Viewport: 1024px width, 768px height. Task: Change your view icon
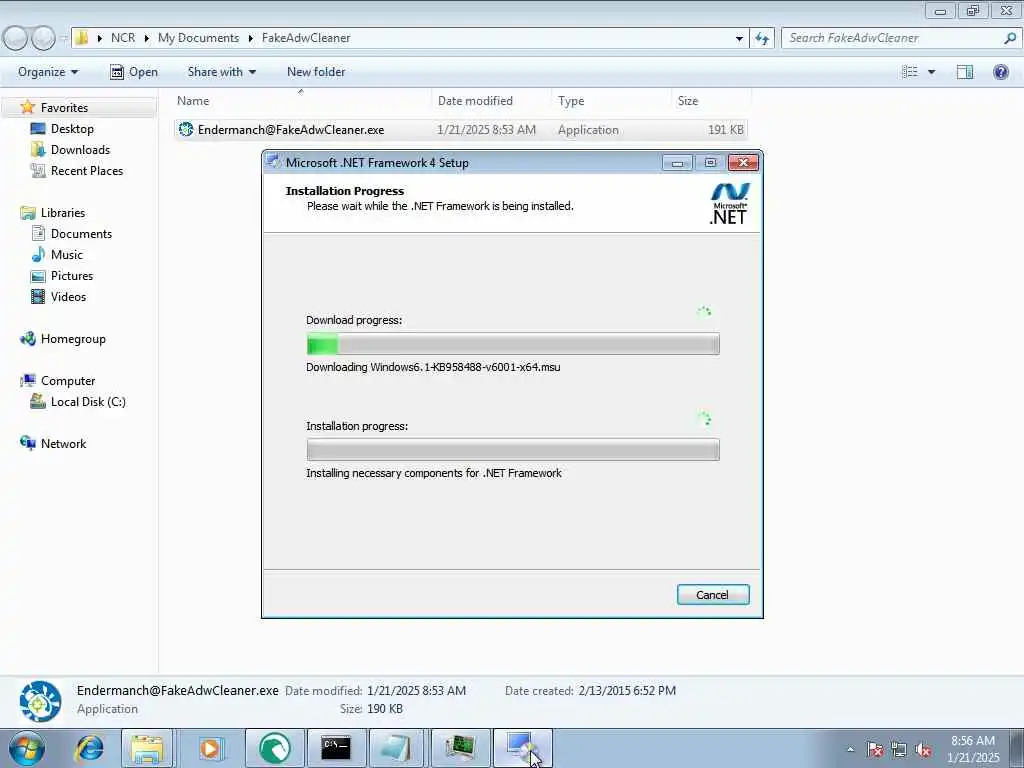(x=910, y=72)
